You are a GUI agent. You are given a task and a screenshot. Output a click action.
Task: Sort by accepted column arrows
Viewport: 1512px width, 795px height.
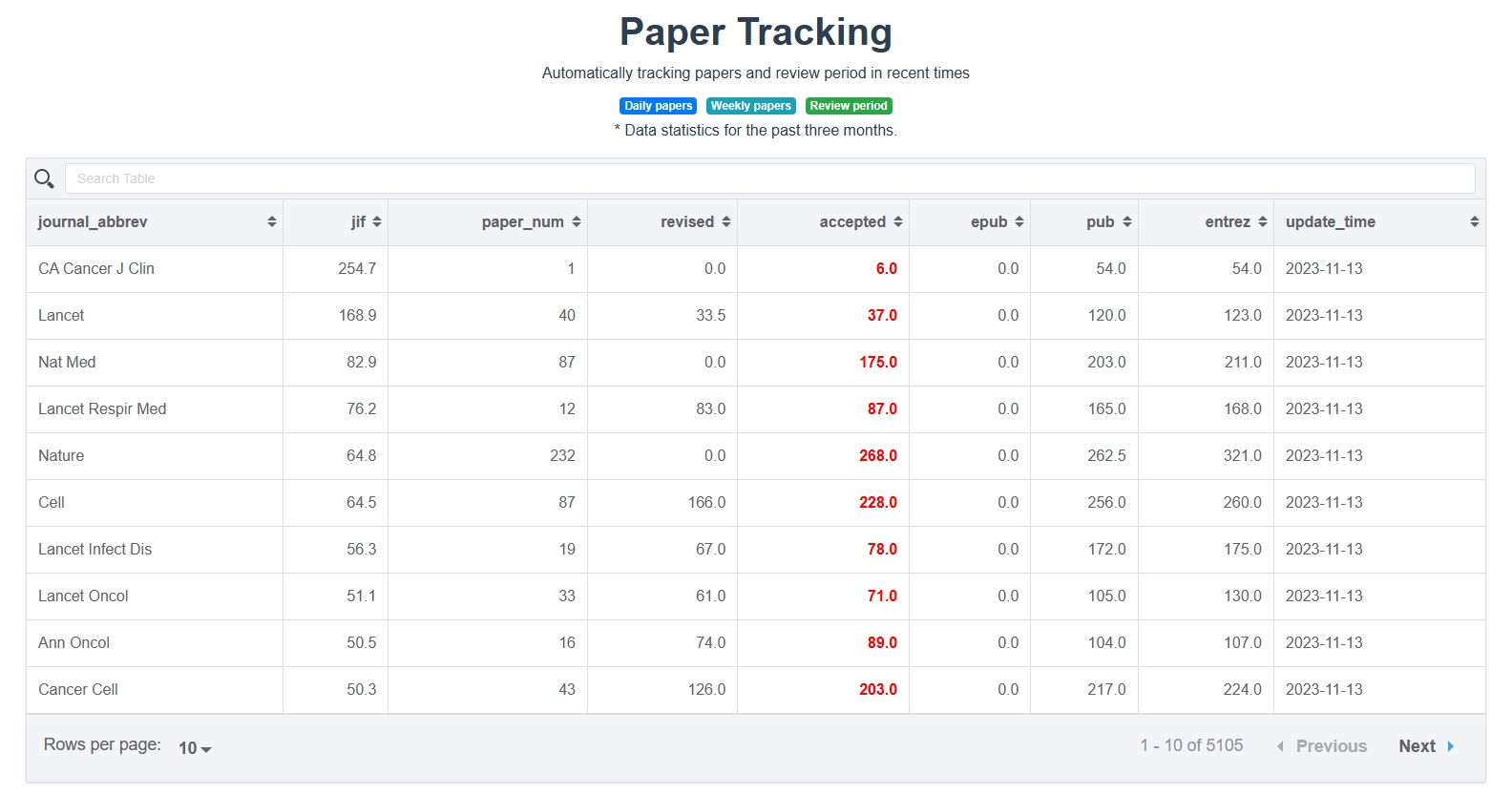click(x=898, y=221)
